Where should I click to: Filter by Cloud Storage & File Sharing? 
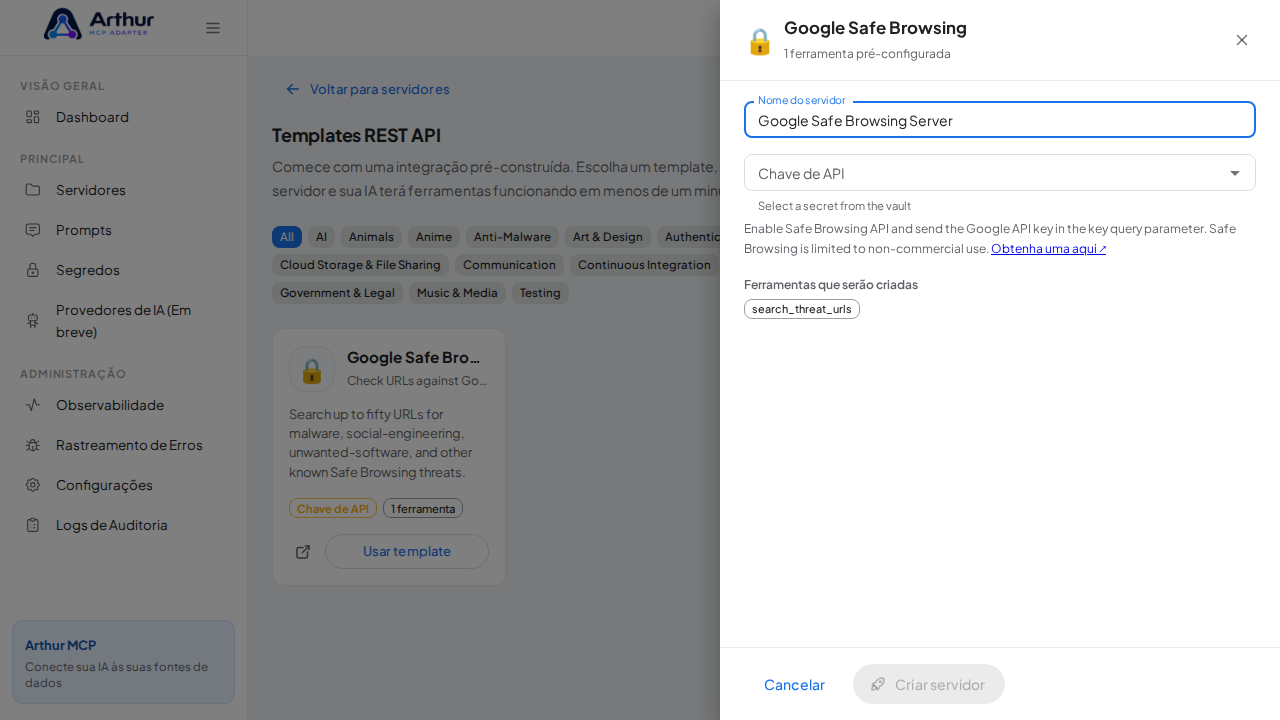[360, 265]
